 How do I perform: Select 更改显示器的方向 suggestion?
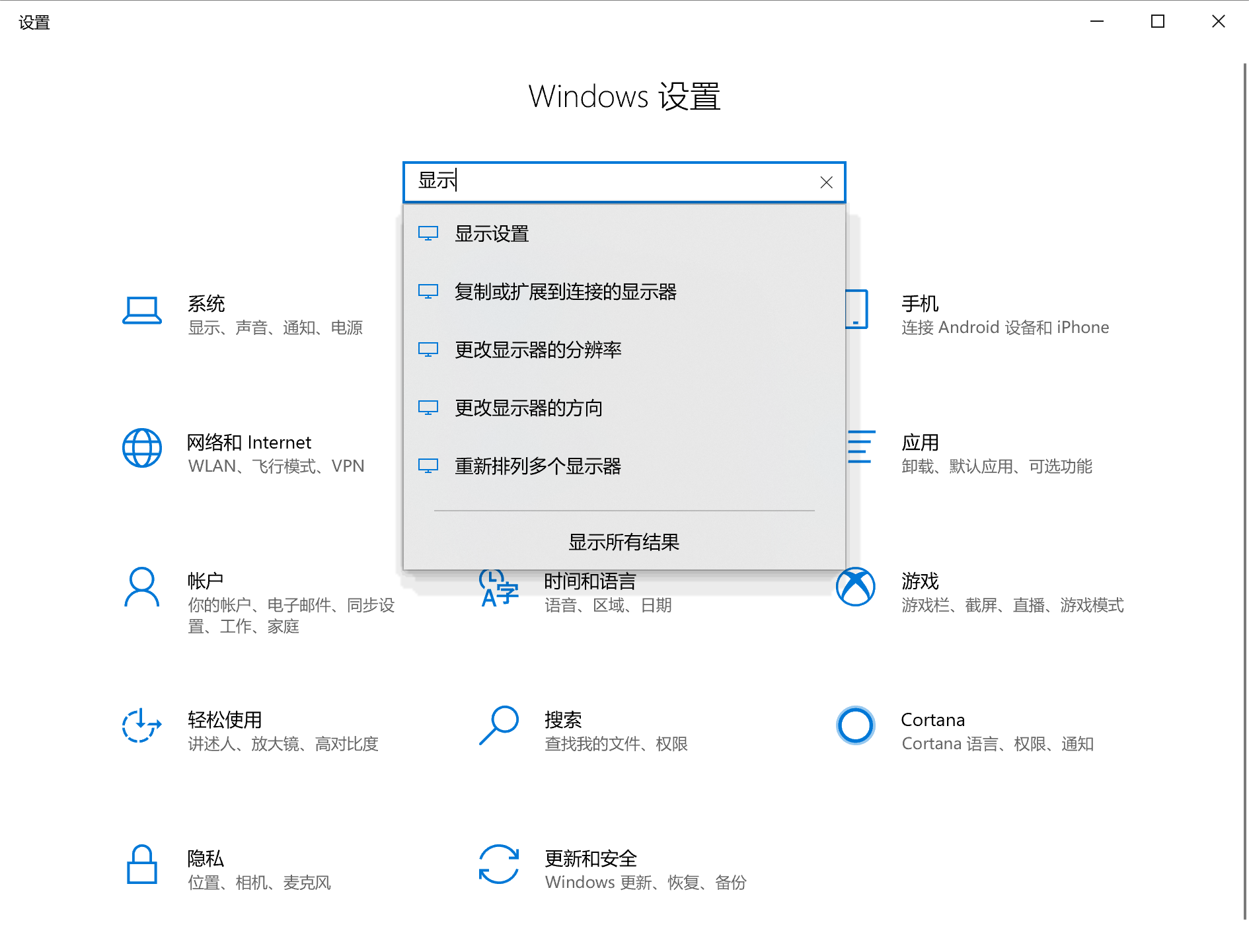(624, 408)
